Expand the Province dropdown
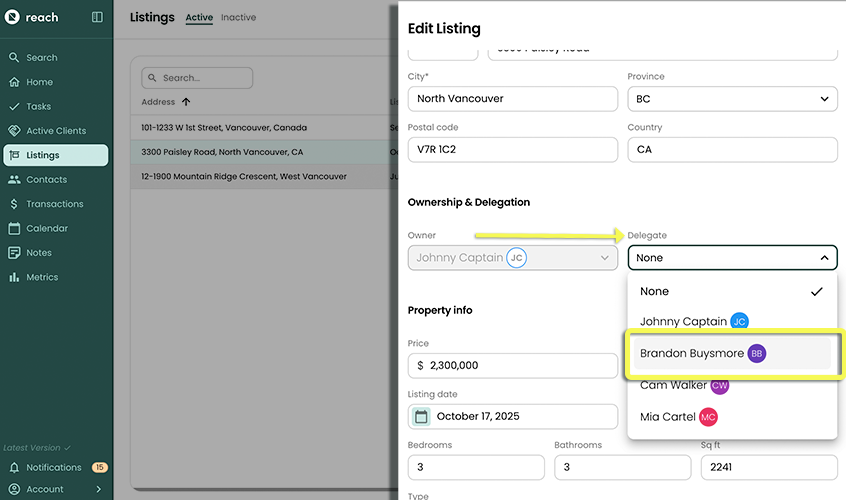The image size is (846, 500). point(731,99)
